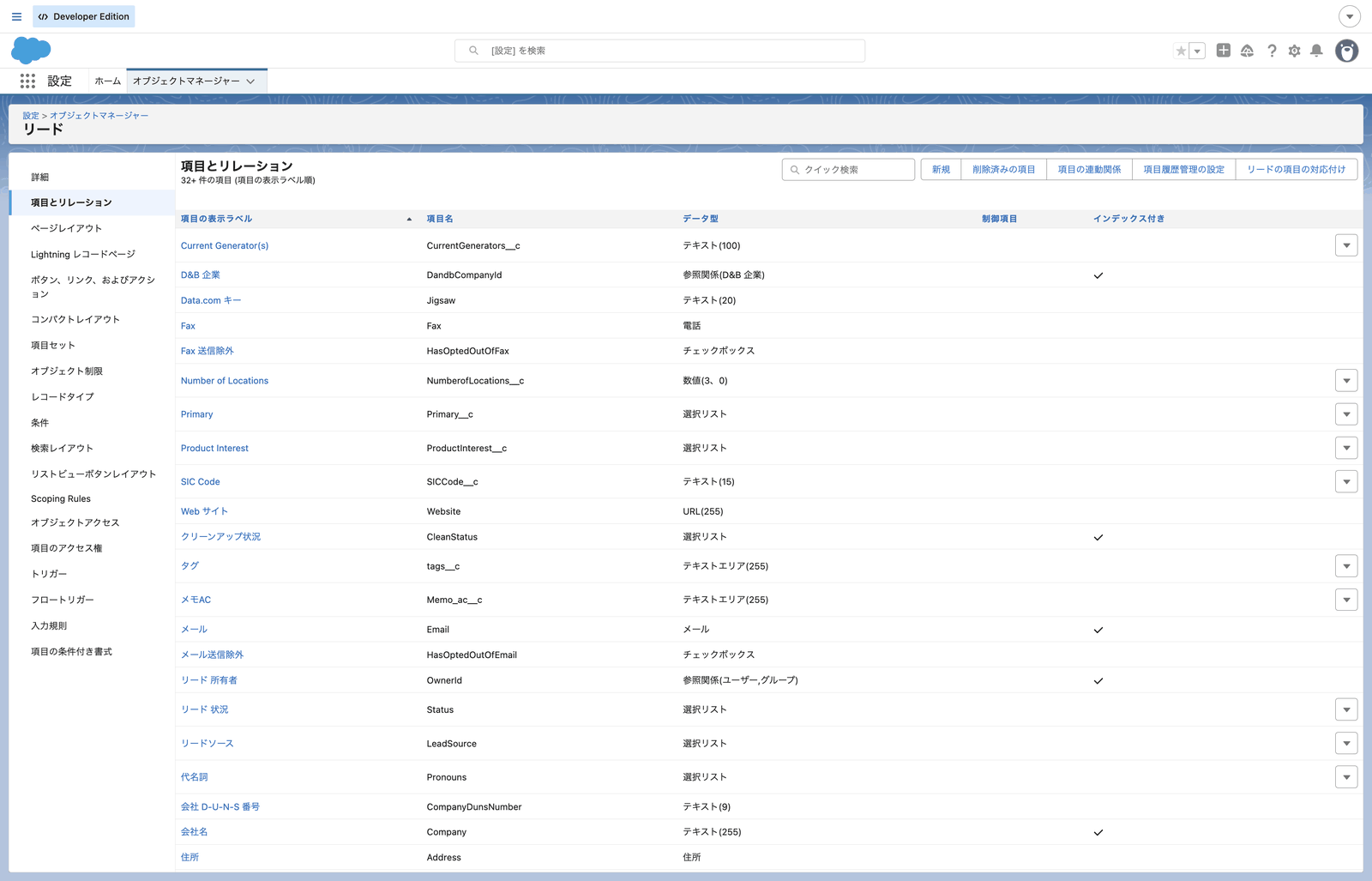Open the App Launcher grid icon
The width and height of the screenshot is (1372, 881).
[x=27, y=81]
